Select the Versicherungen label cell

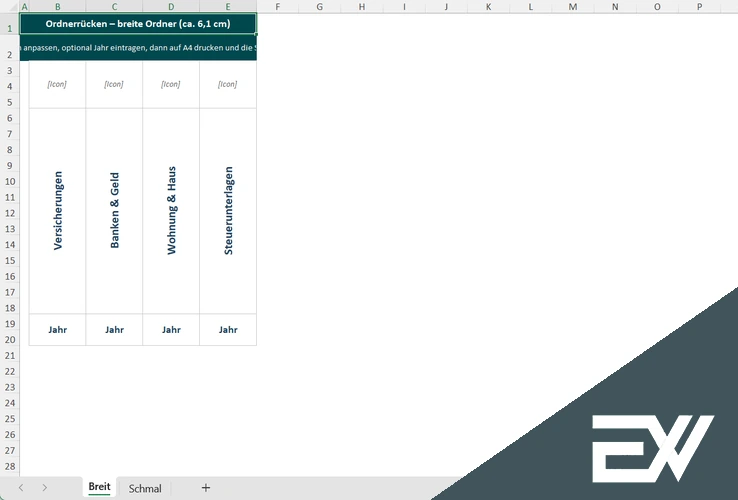pos(57,211)
